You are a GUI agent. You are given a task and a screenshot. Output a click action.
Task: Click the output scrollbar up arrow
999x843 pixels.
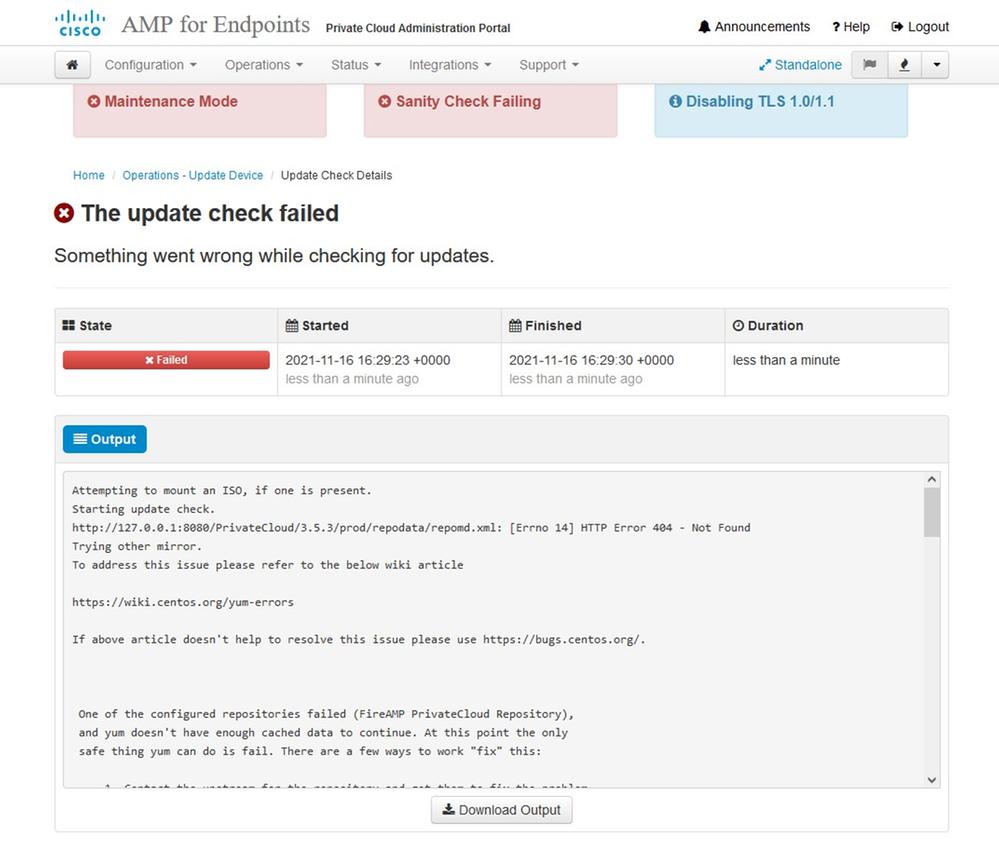click(931, 479)
